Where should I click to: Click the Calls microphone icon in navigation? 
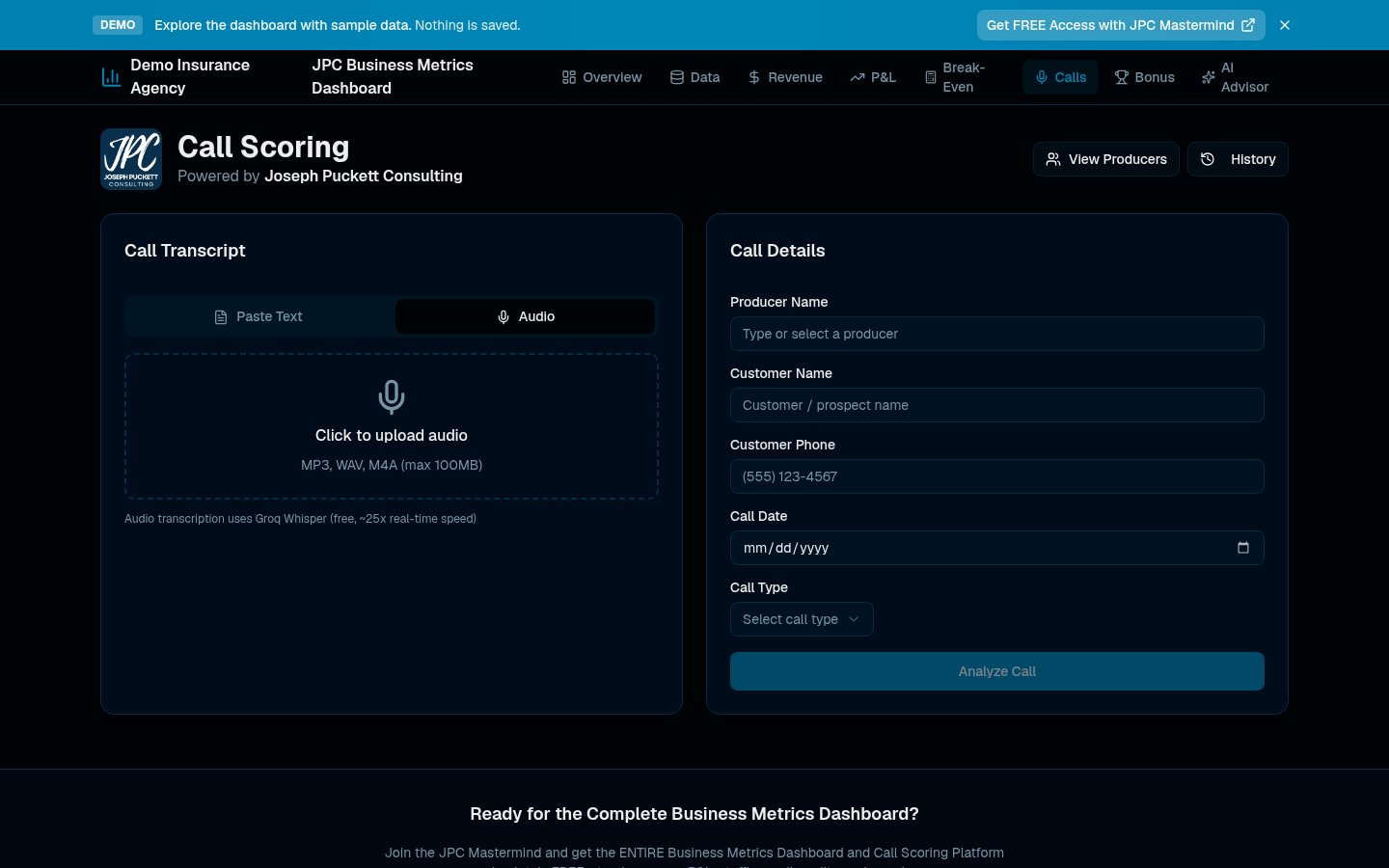pos(1042,77)
